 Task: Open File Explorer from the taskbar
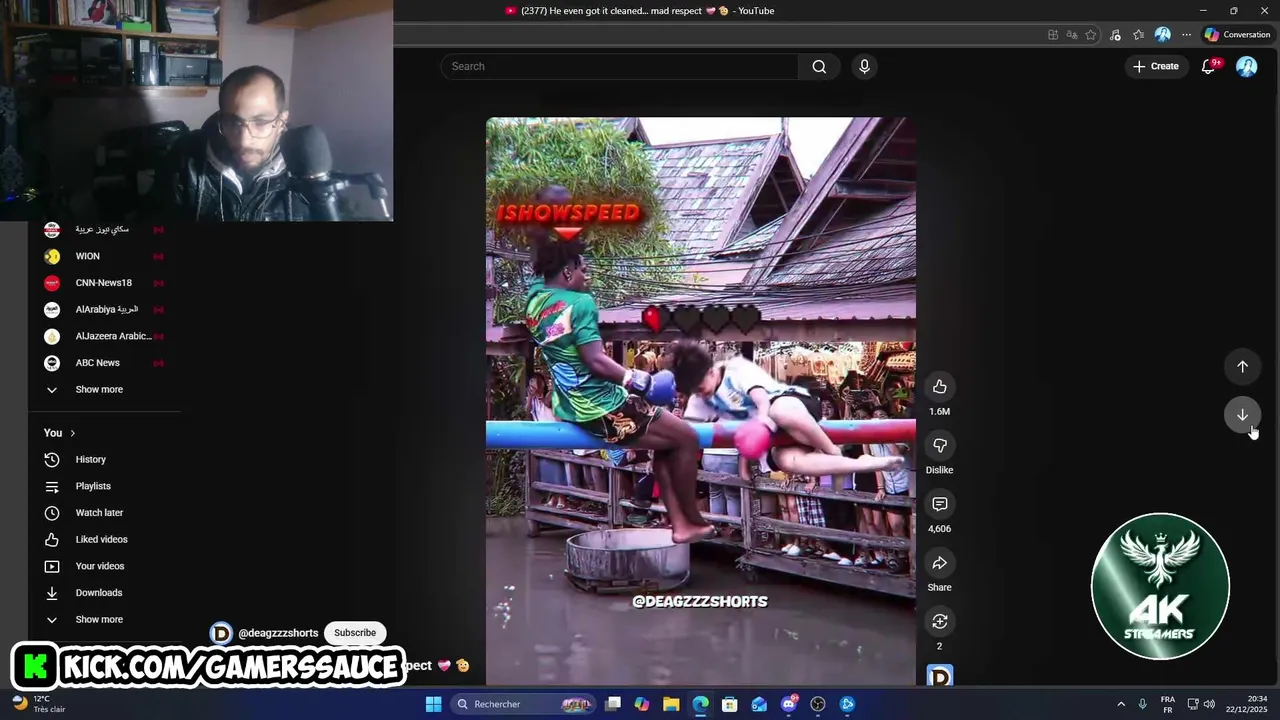pos(671,704)
